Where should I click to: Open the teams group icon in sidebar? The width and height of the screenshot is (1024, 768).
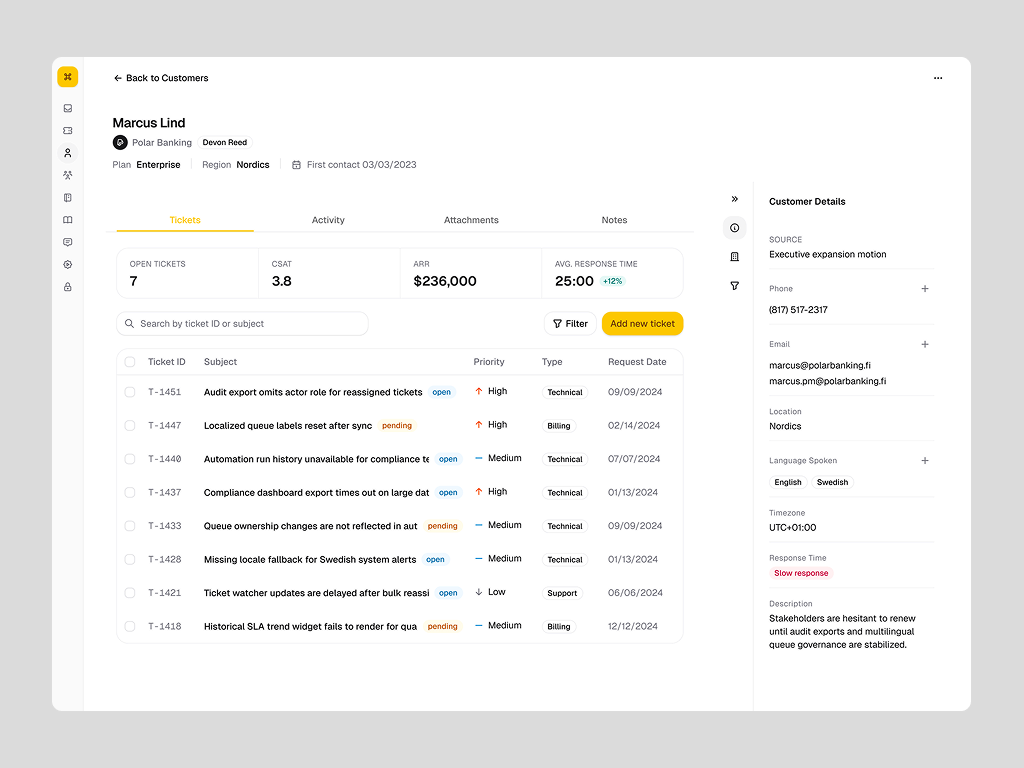pos(67,175)
